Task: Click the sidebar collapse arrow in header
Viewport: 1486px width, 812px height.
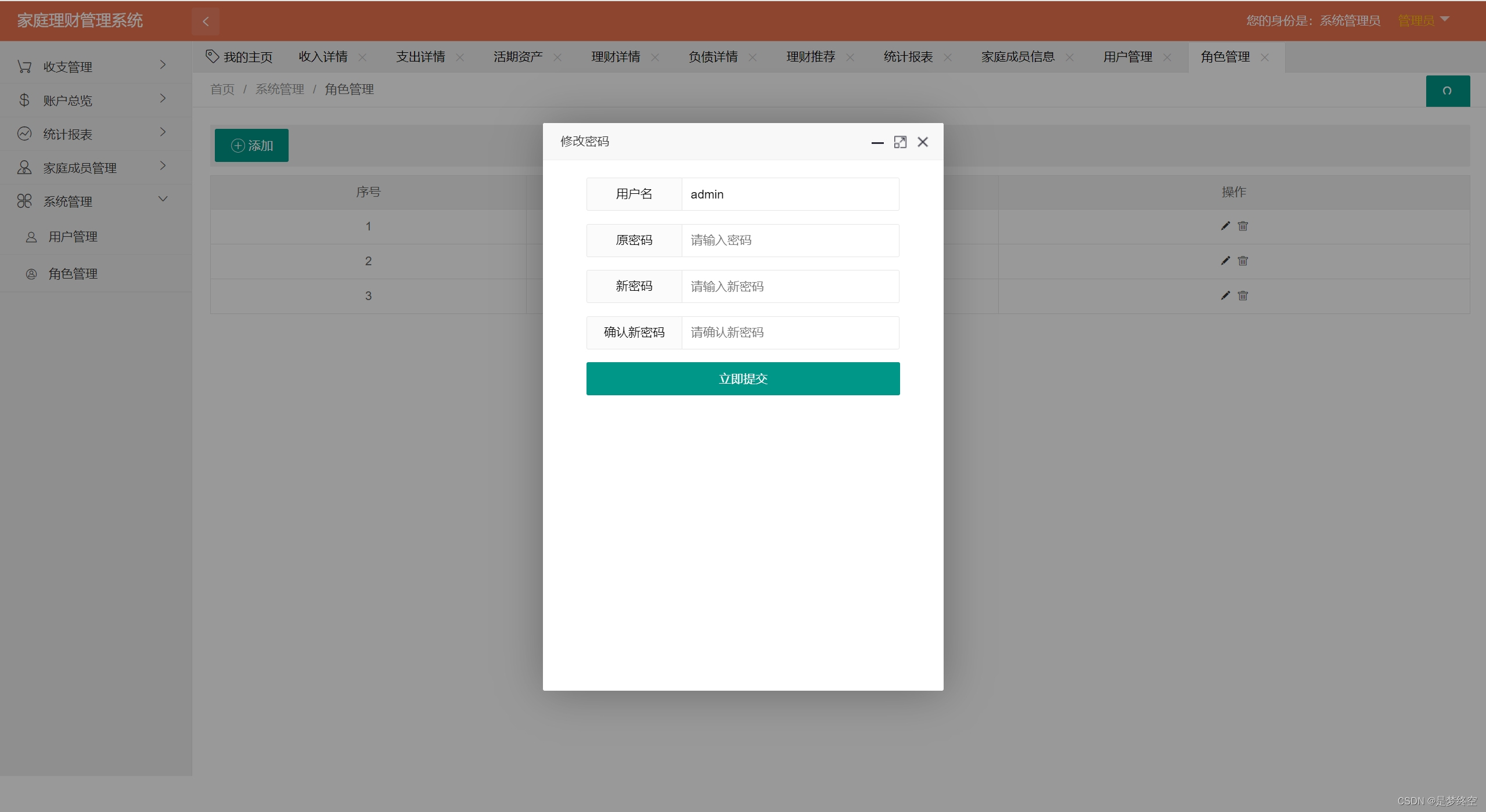Action: [x=206, y=21]
